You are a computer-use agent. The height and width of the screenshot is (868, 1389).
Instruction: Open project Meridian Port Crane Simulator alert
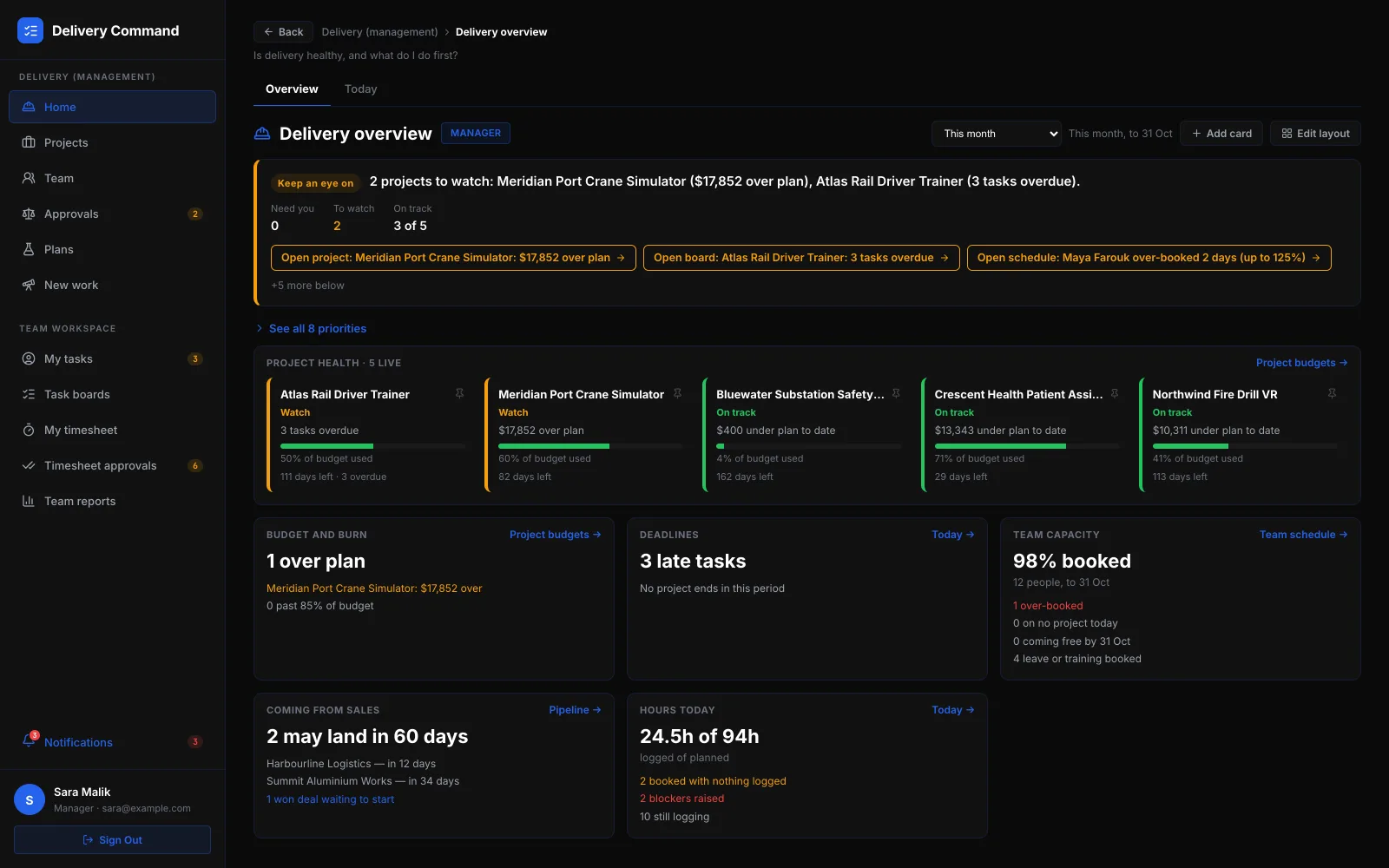(453, 258)
